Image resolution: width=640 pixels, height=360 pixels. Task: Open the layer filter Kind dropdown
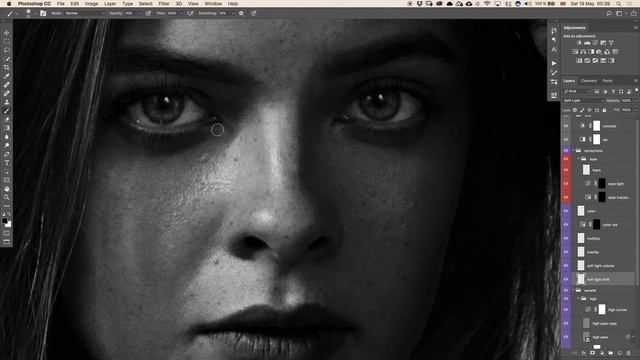pyautogui.click(x=577, y=91)
